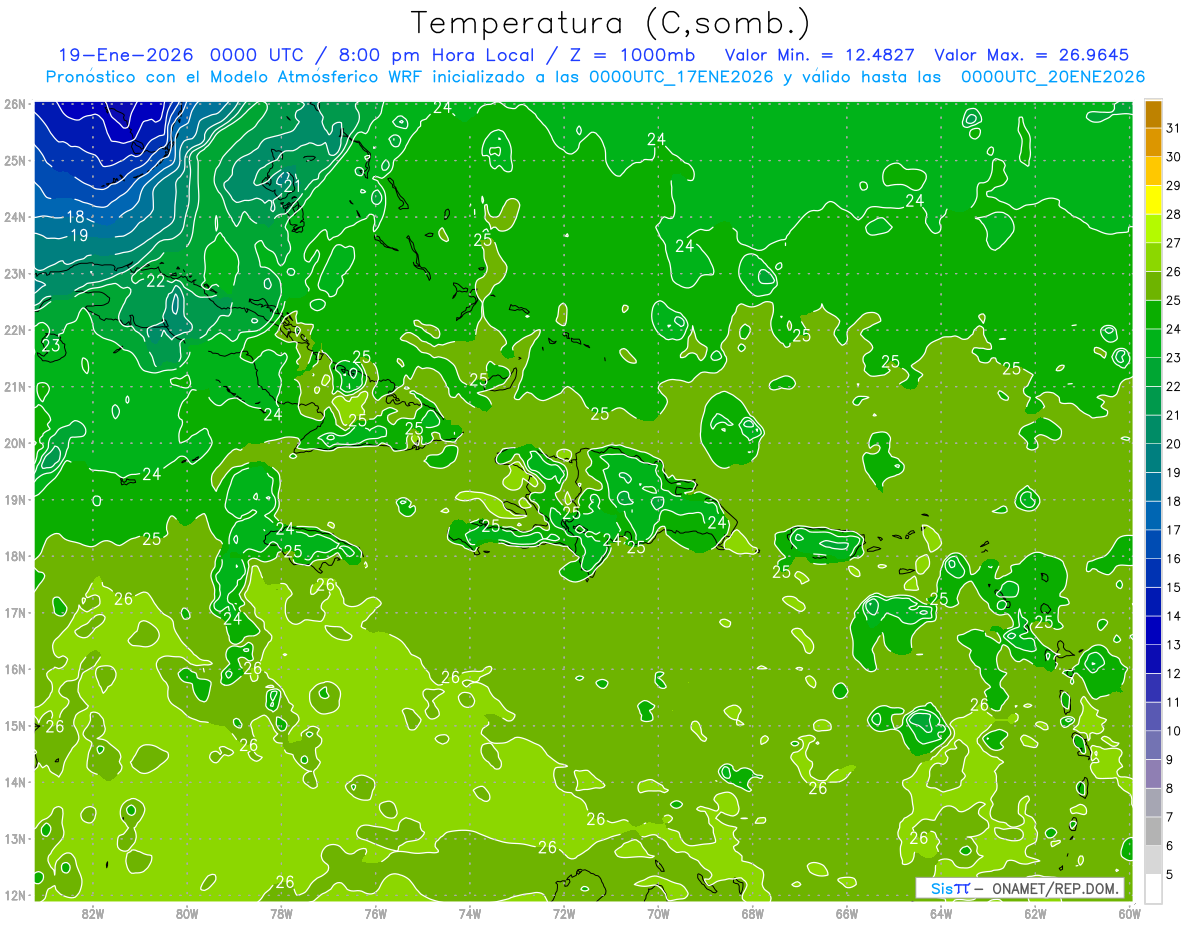Click the colorbar label "12"

coord(1174,673)
